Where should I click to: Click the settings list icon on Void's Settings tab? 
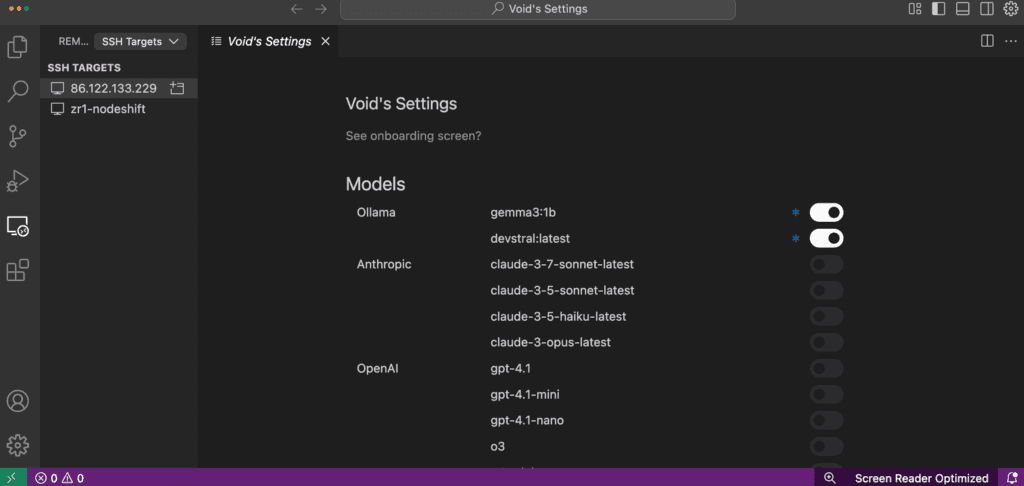216,41
